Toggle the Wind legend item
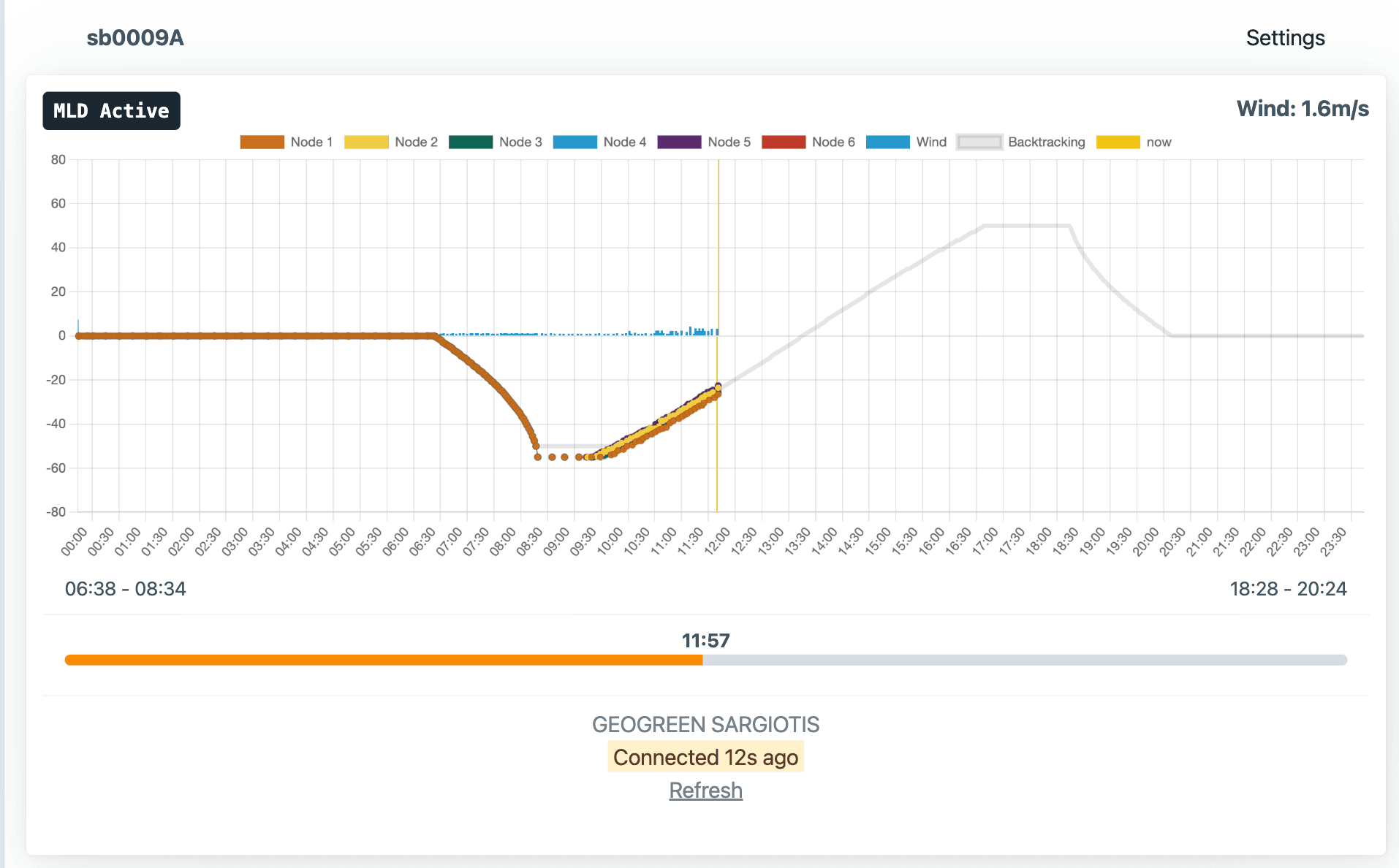The width and height of the screenshot is (1399, 868). [906, 142]
